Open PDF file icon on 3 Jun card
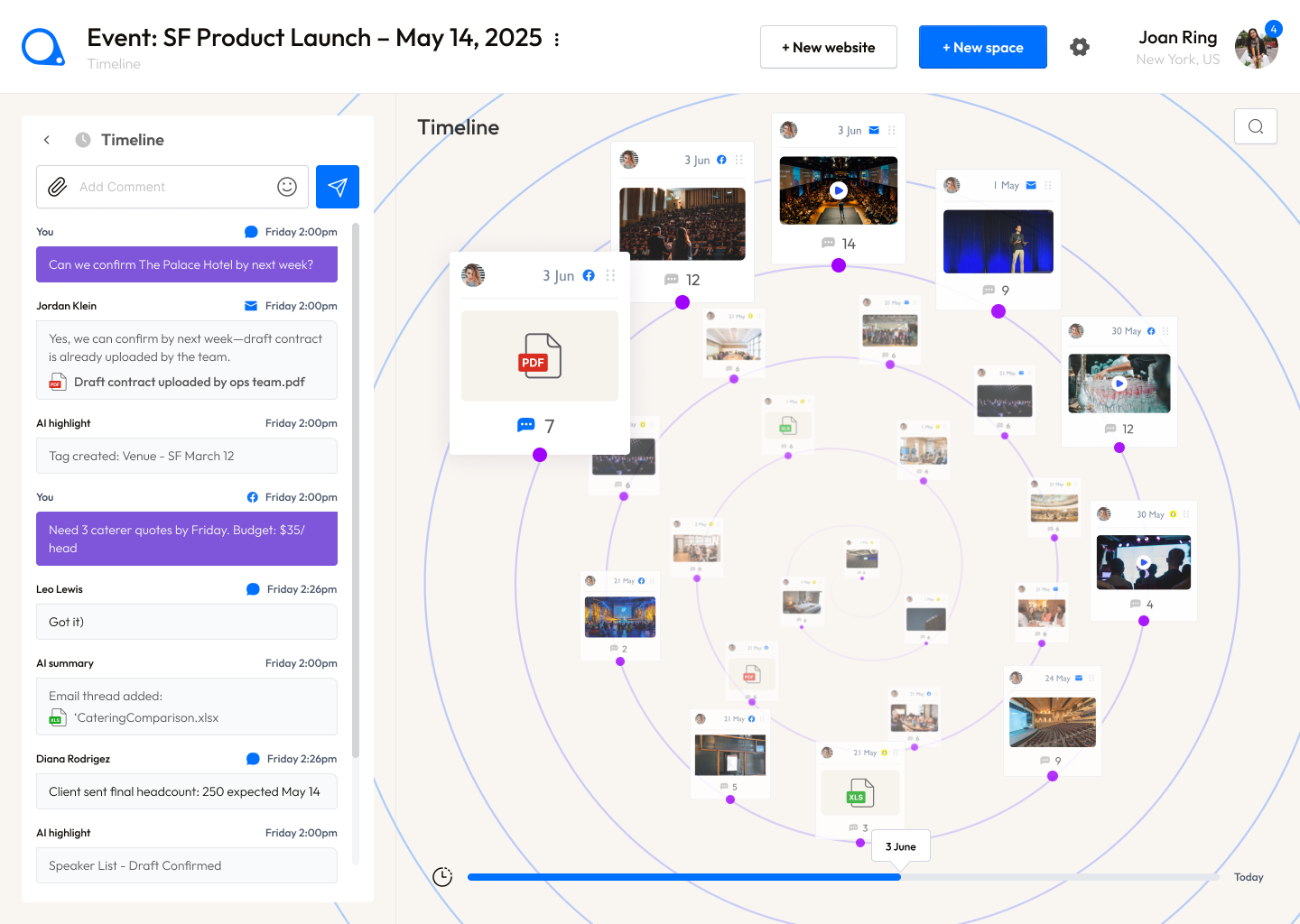This screenshot has height=924, width=1300. pos(540,356)
